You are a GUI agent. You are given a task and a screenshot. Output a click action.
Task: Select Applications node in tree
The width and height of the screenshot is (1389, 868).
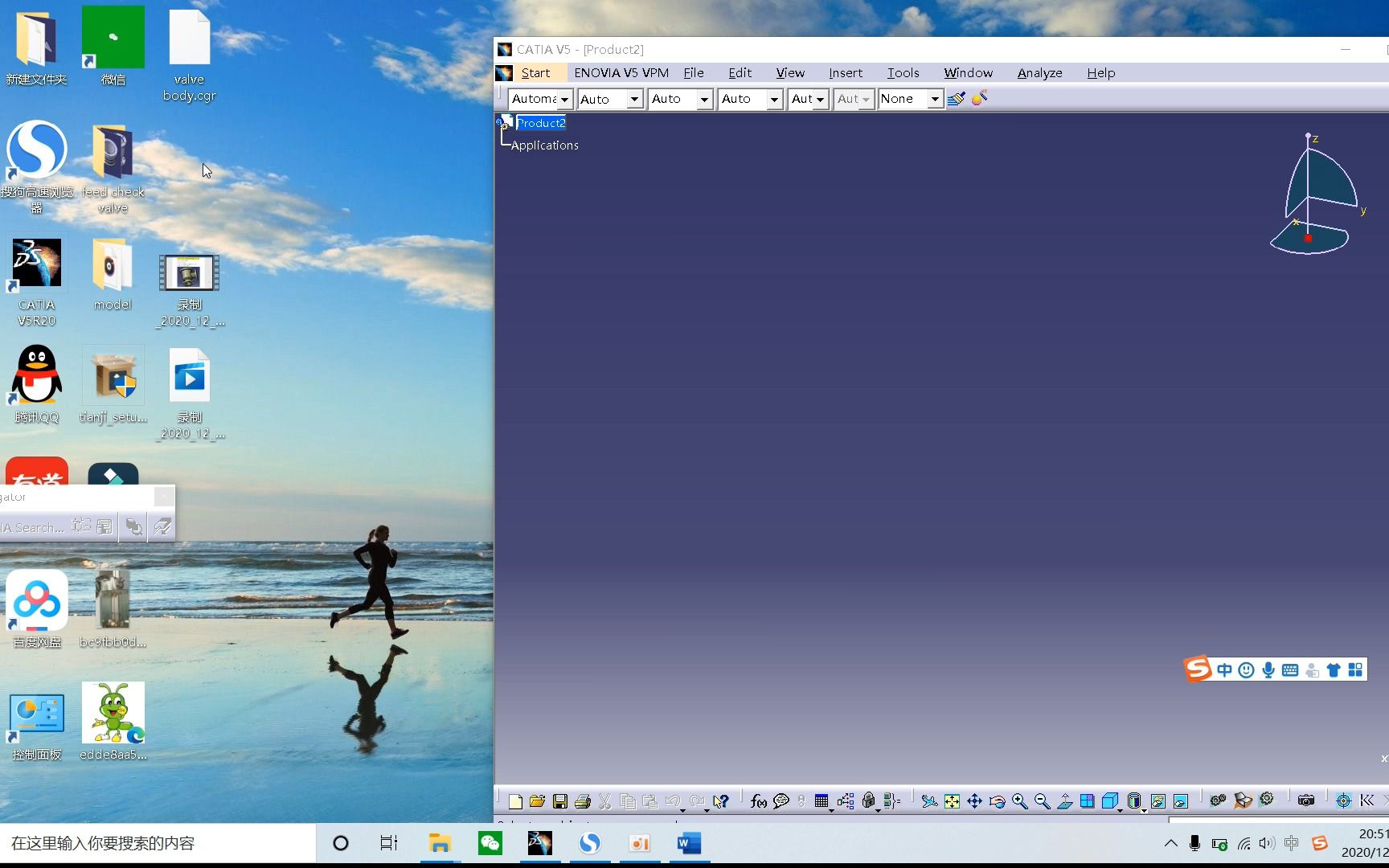click(545, 145)
